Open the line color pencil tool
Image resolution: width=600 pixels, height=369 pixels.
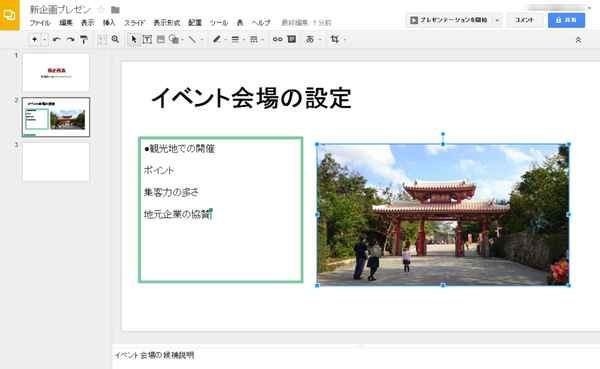click(x=217, y=39)
